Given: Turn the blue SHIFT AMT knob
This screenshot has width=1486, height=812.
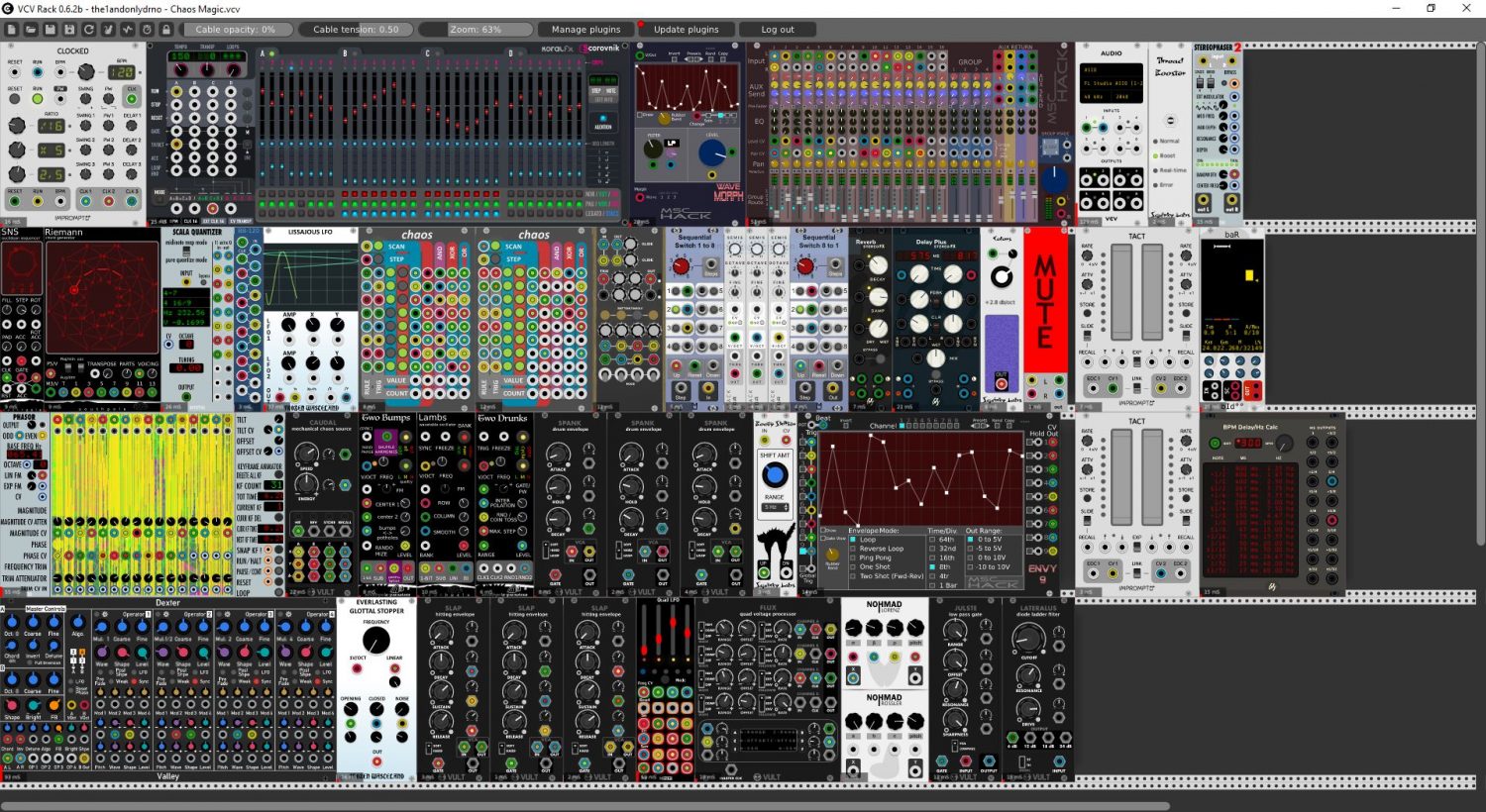Looking at the screenshot, I should coord(775,476).
